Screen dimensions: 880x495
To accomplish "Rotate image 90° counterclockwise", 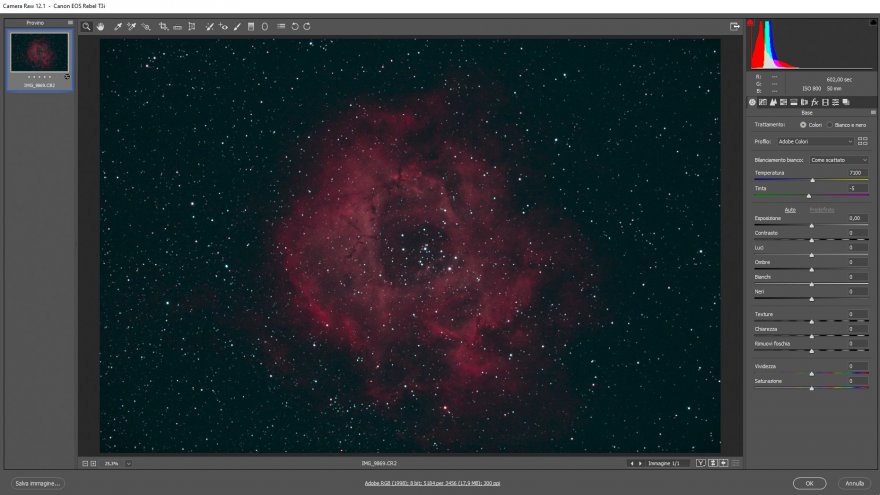I will [x=295, y=27].
